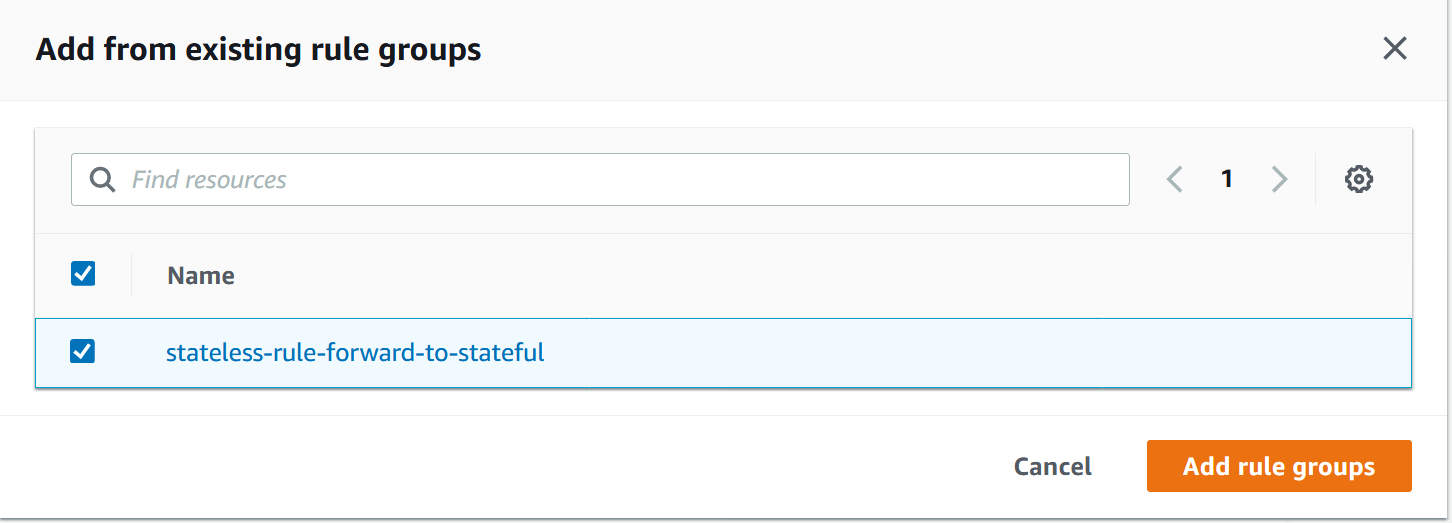Go to the previous page of rule groups
Viewport: 1452px width, 523px height.
coord(1175,180)
